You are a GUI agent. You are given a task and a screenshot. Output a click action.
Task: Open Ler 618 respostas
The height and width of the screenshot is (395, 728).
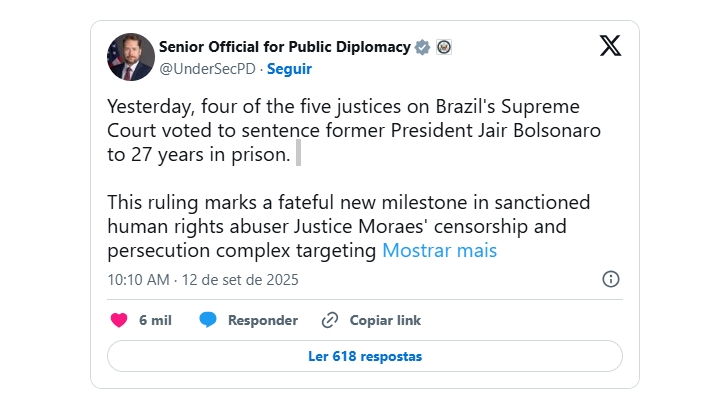coord(365,356)
